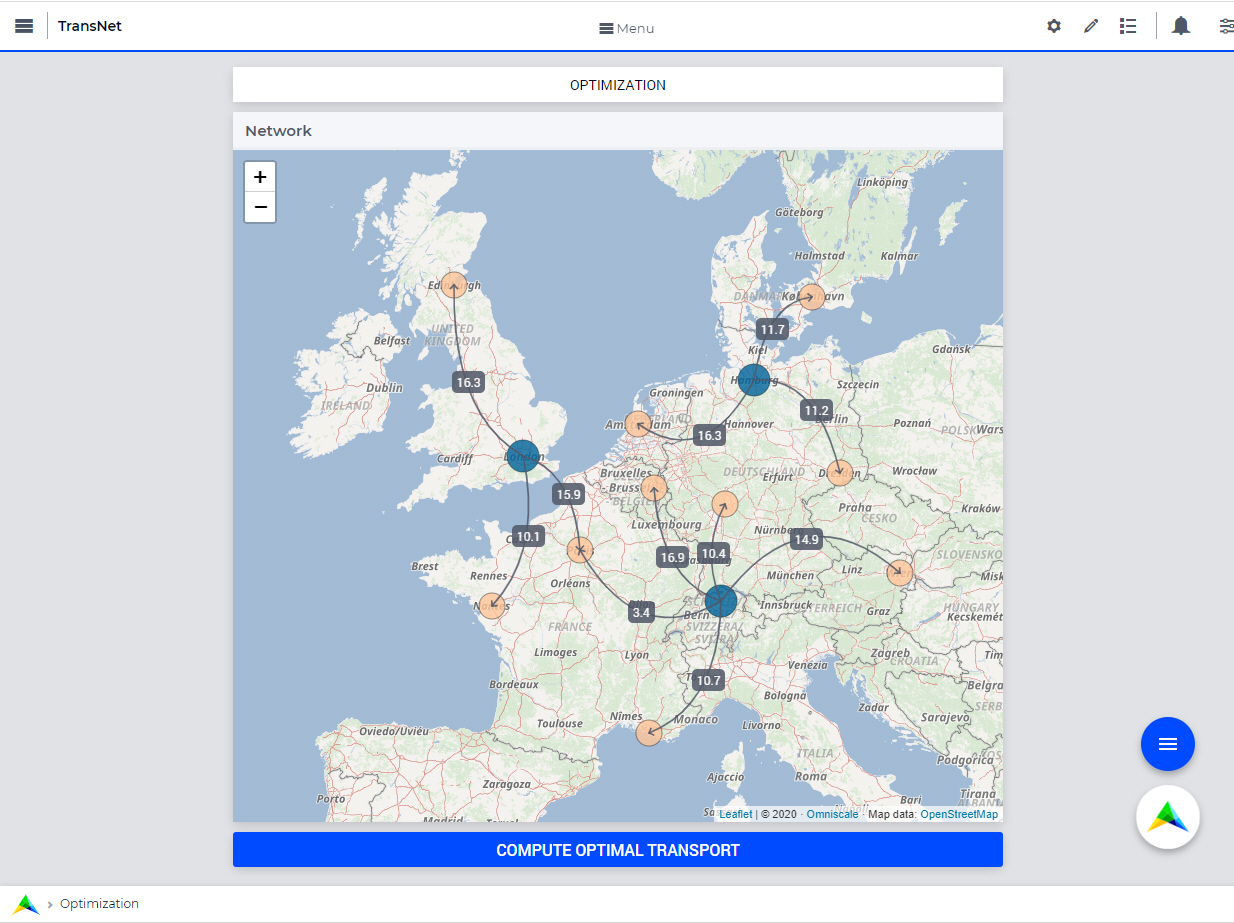Click the 16.3 label below Edinburgh
Screen dimensions: 1234x923
click(468, 381)
